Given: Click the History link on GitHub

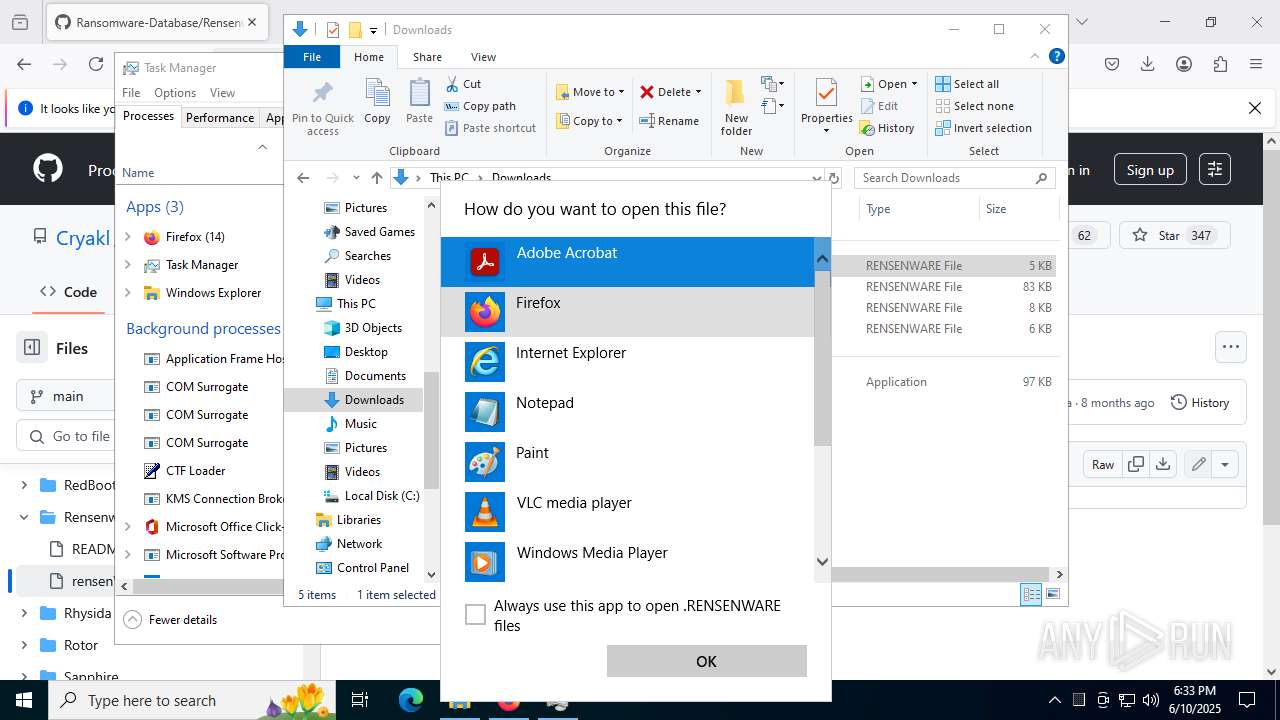Looking at the screenshot, I should (x=1200, y=402).
